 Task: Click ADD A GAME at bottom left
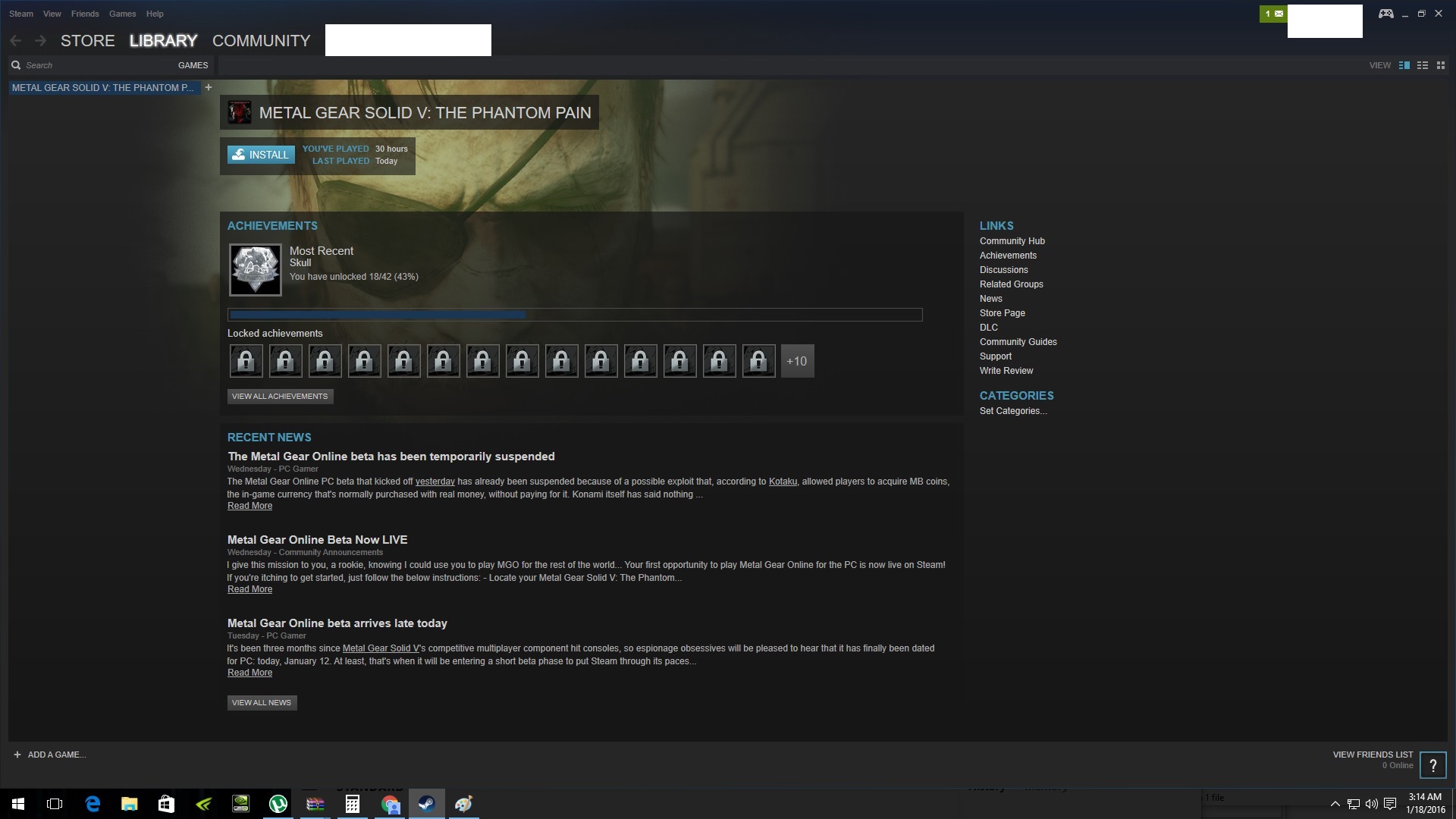(50, 755)
